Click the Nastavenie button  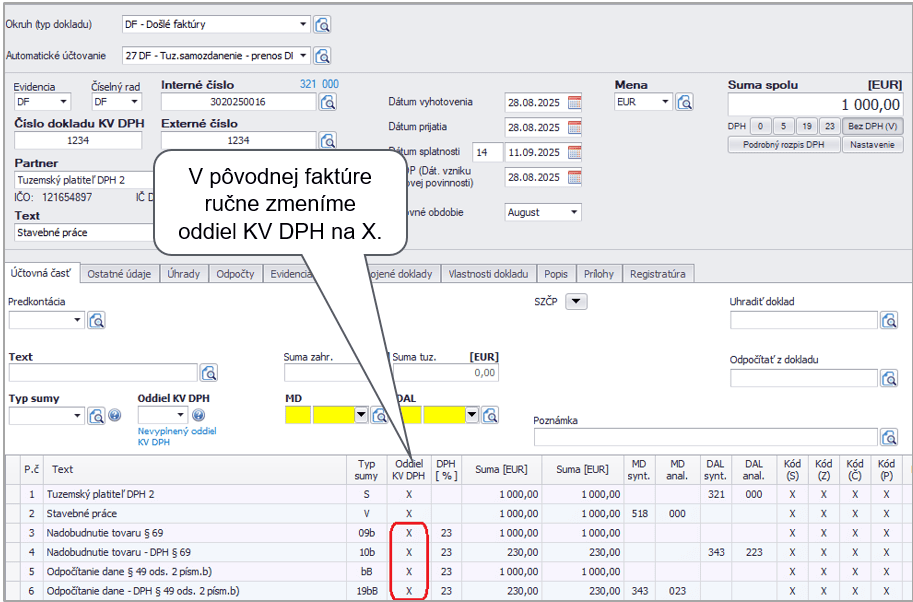point(872,145)
